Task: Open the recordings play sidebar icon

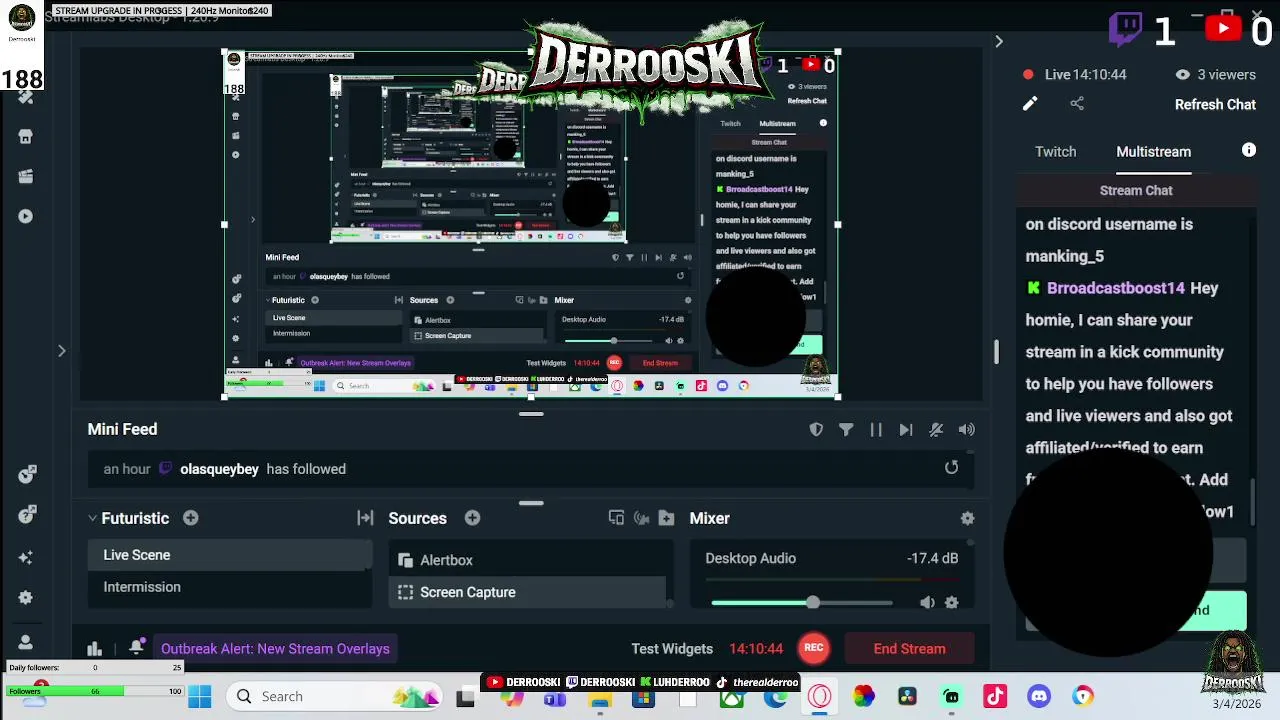Action: pyautogui.click(x=26, y=216)
